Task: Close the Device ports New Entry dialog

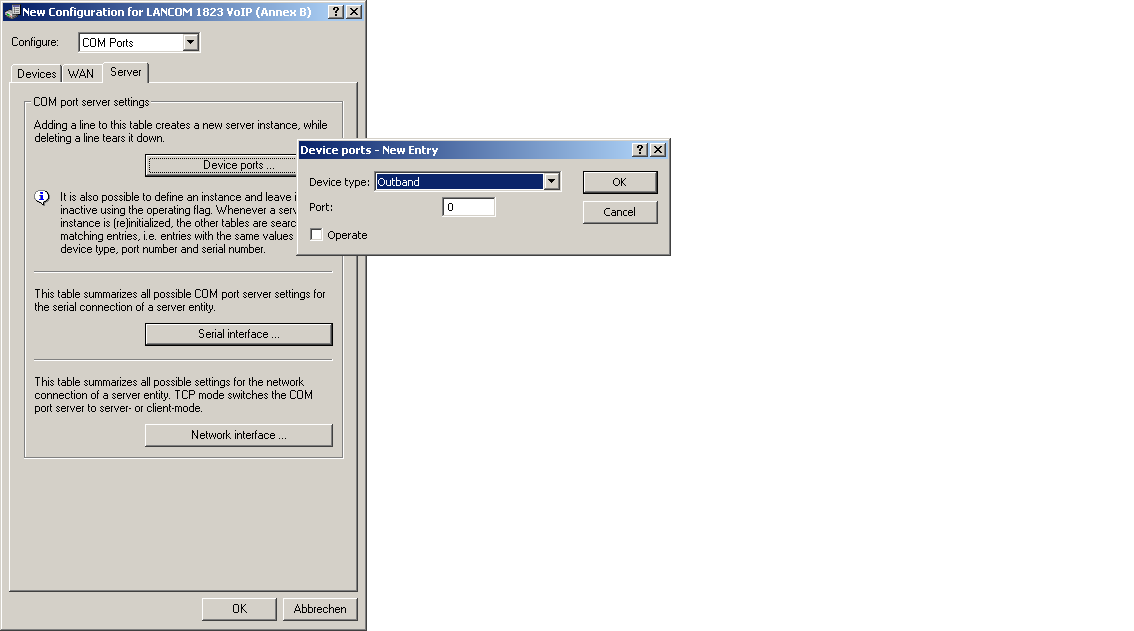Action: pyautogui.click(x=657, y=150)
